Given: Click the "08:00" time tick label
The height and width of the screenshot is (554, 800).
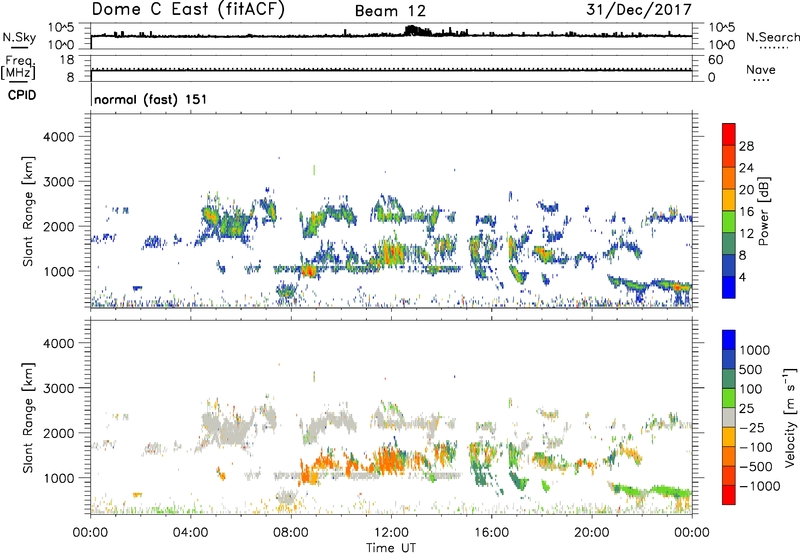Looking at the screenshot, I should click(291, 533).
